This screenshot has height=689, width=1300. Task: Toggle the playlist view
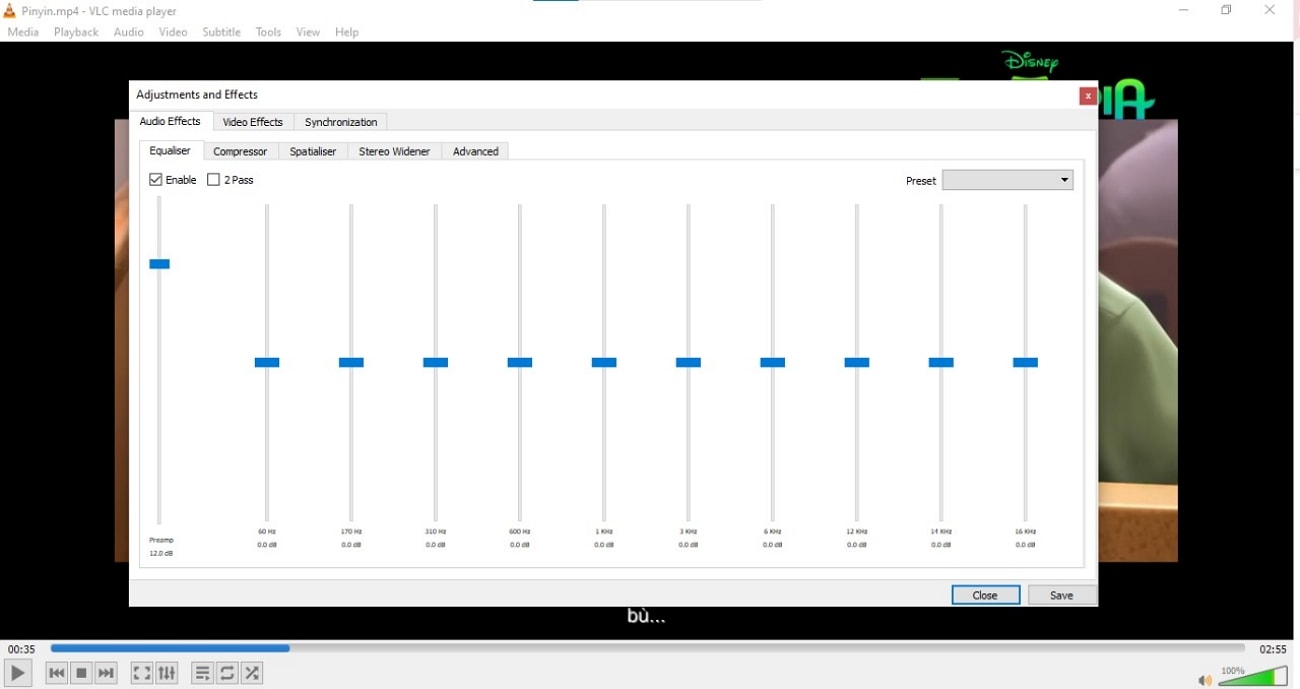coord(202,673)
